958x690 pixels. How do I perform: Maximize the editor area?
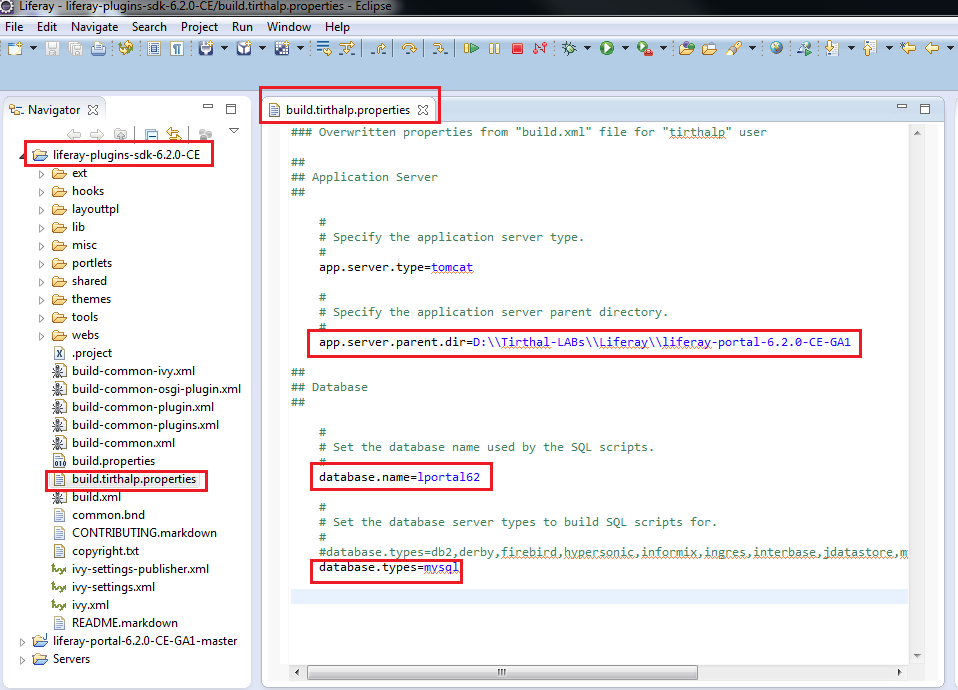[925, 109]
